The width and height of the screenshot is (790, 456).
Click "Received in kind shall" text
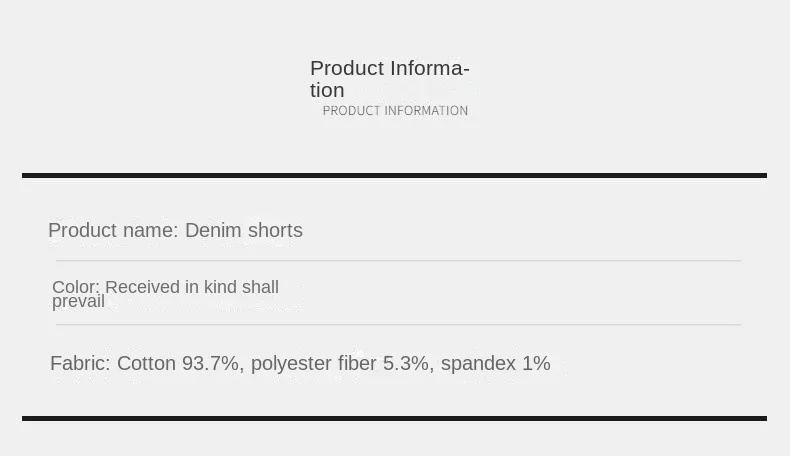tap(192, 288)
